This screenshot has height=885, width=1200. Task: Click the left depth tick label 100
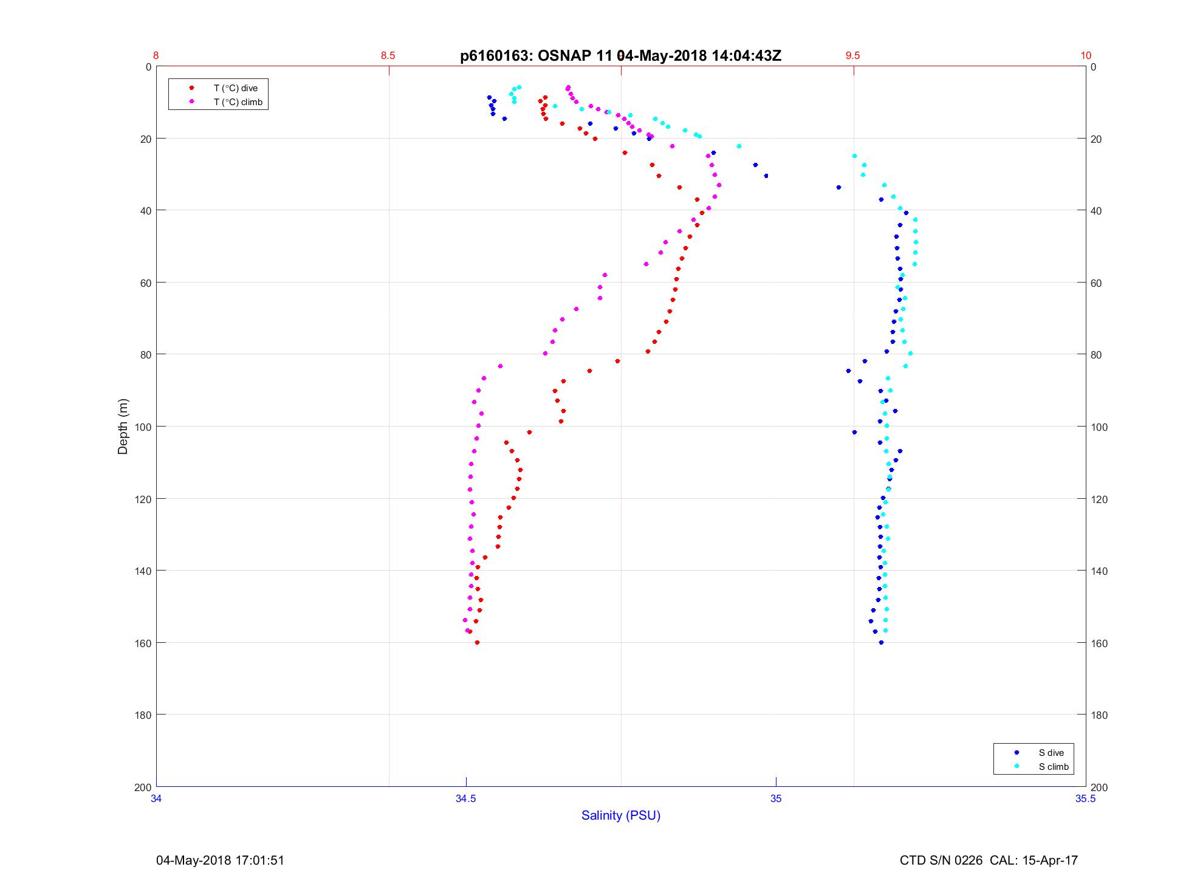(142, 427)
